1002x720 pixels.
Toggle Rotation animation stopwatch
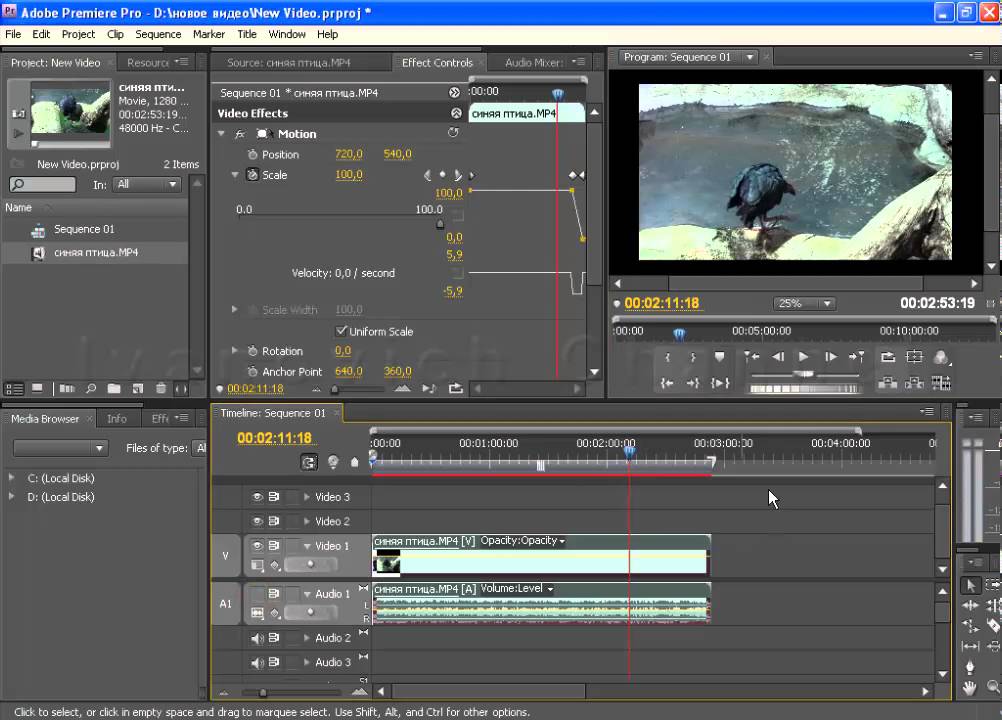(x=252, y=351)
